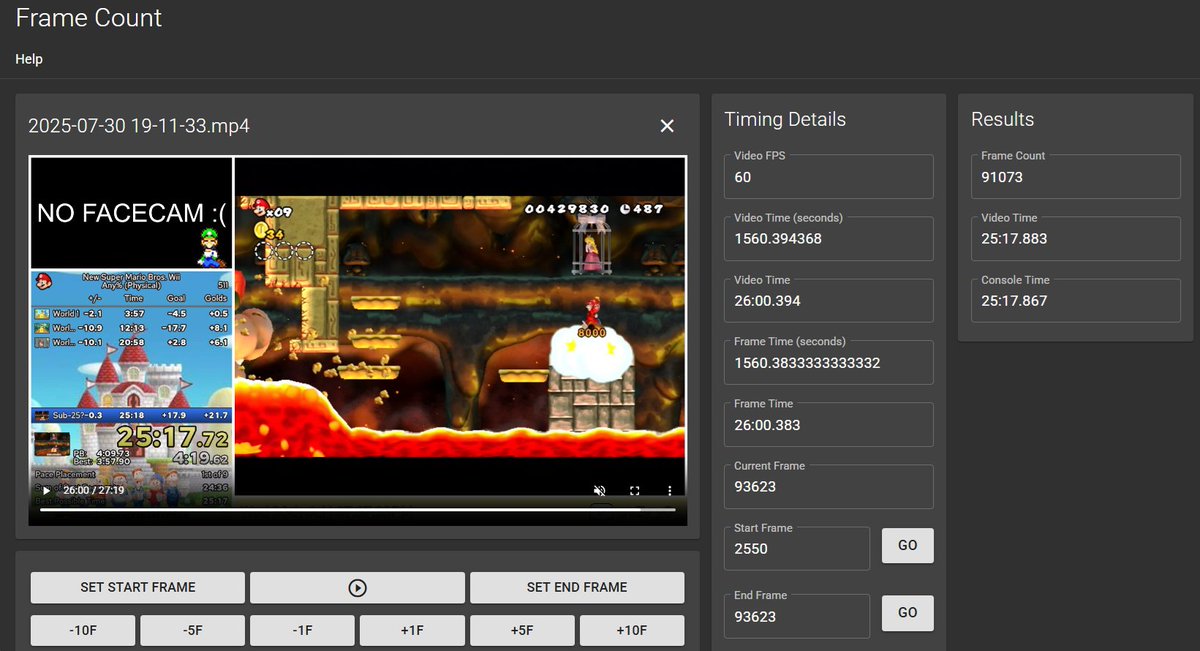
Task: Click GO next to Start Frame
Action: point(907,545)
